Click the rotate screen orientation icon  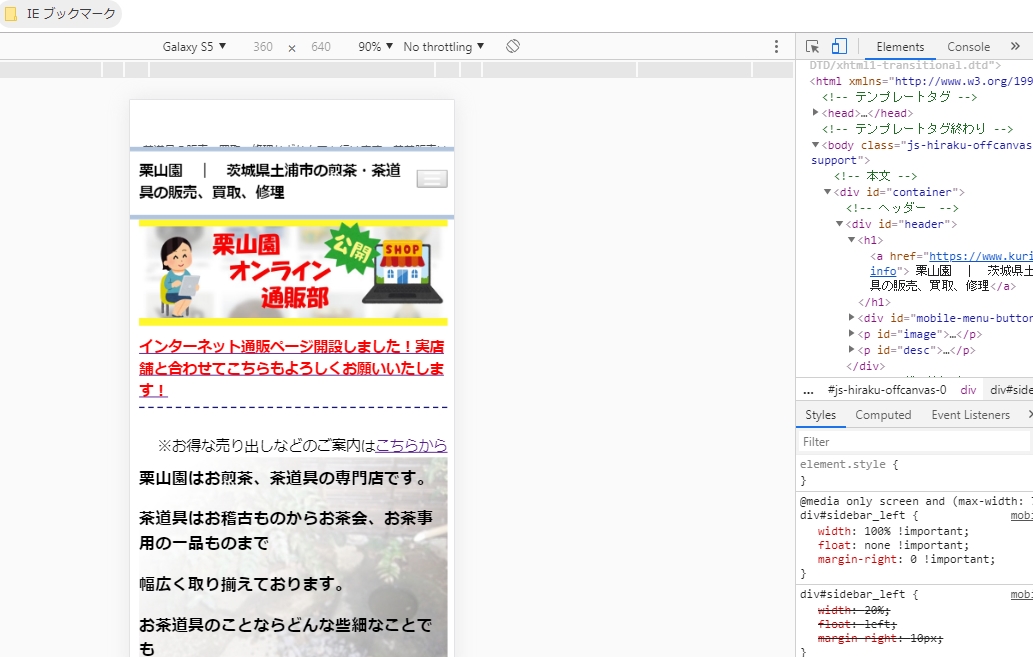[x=512, y=47]
